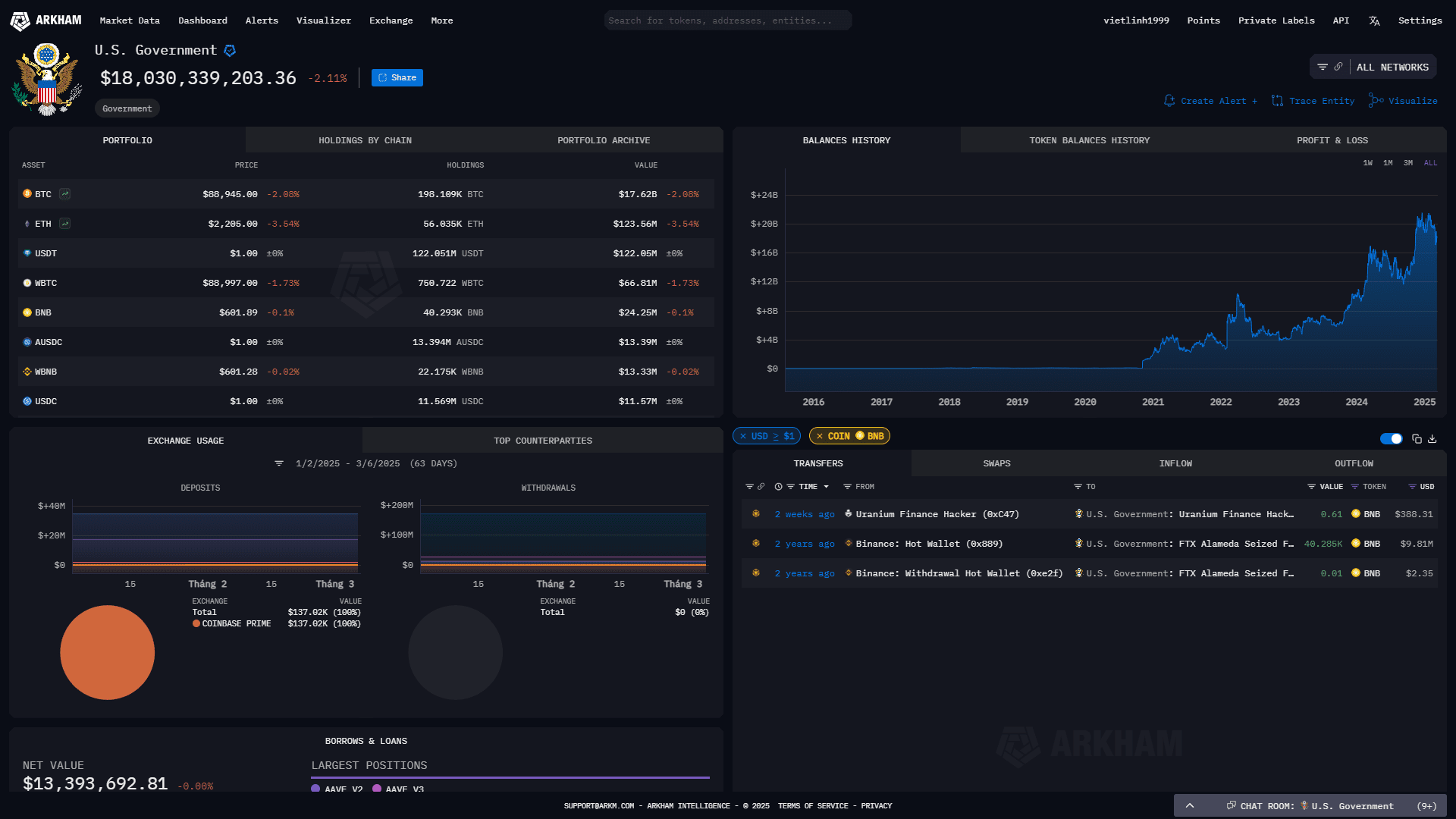Switch to the Portfolio Archive tab
This screenshot has width=1456, height=819.
[x=604, y=140]
